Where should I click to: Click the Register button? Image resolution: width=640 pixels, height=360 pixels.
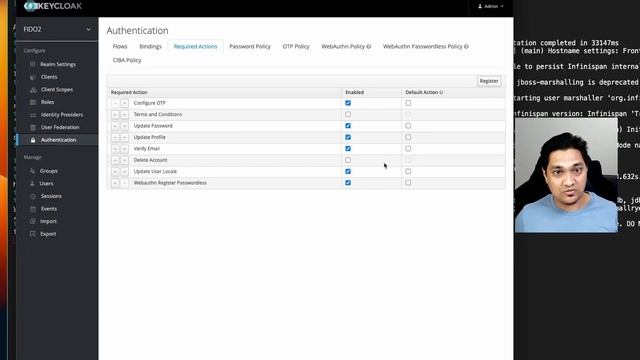489,81
